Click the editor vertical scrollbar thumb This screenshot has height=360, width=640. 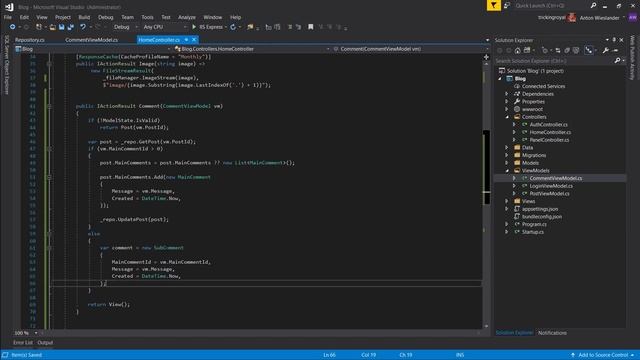(x=486, y=167)
